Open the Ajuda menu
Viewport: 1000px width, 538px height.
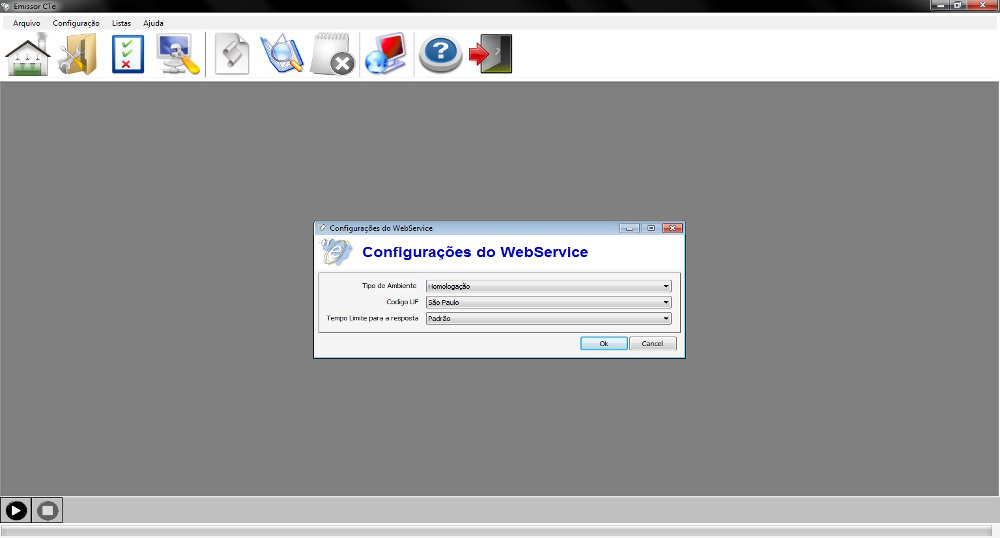click(153, 23)
